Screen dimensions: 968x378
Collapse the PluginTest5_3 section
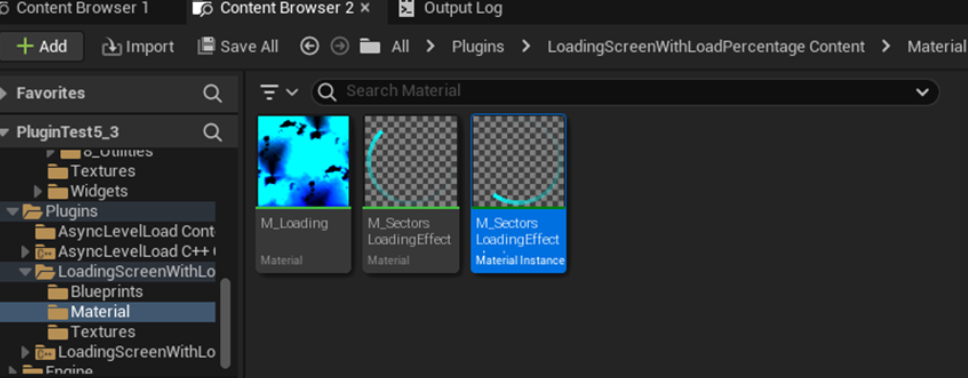point(4,132)
